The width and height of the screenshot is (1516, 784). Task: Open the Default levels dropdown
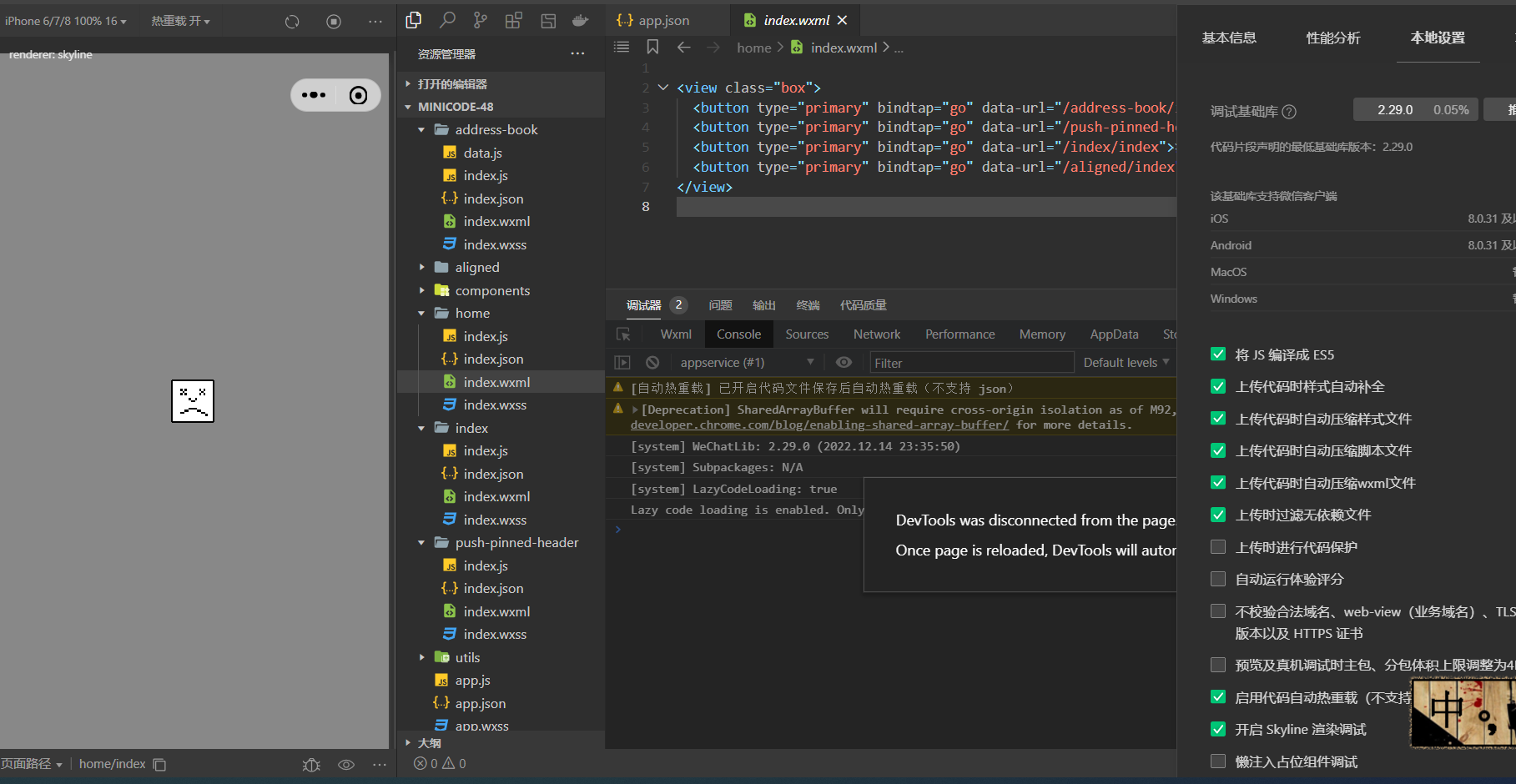(1126, 363)
